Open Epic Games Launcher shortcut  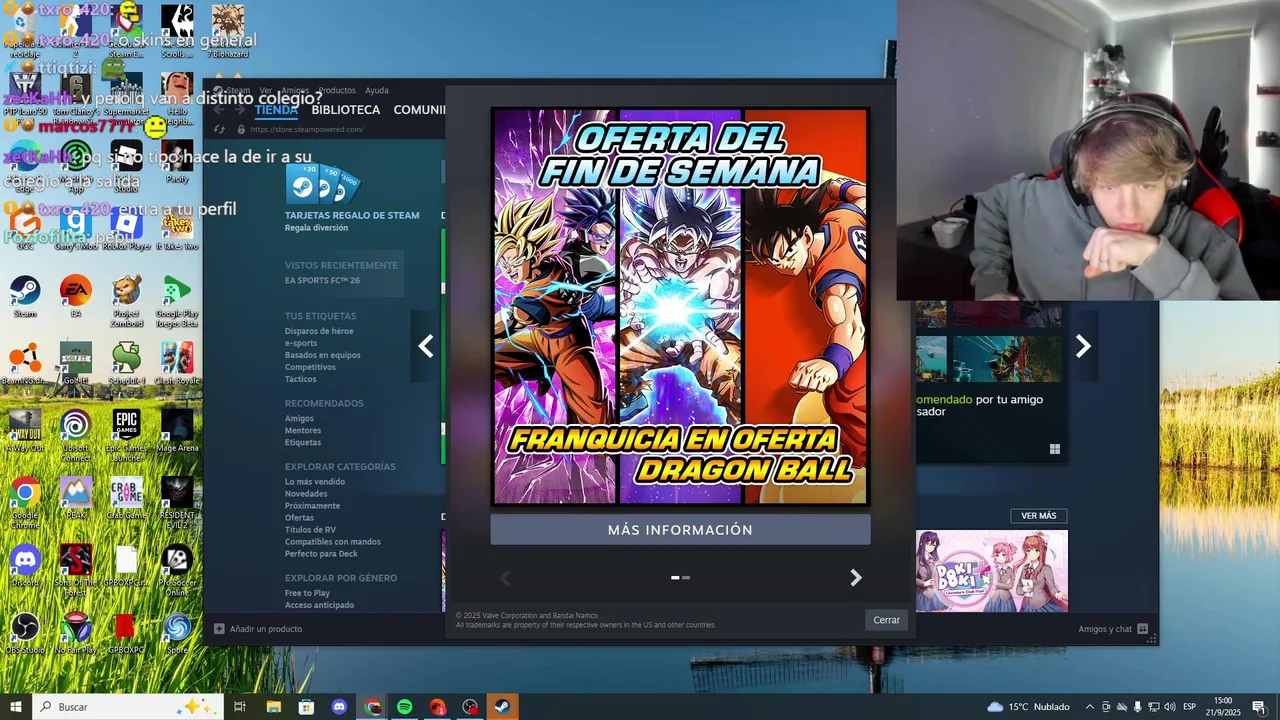[126, 434]
